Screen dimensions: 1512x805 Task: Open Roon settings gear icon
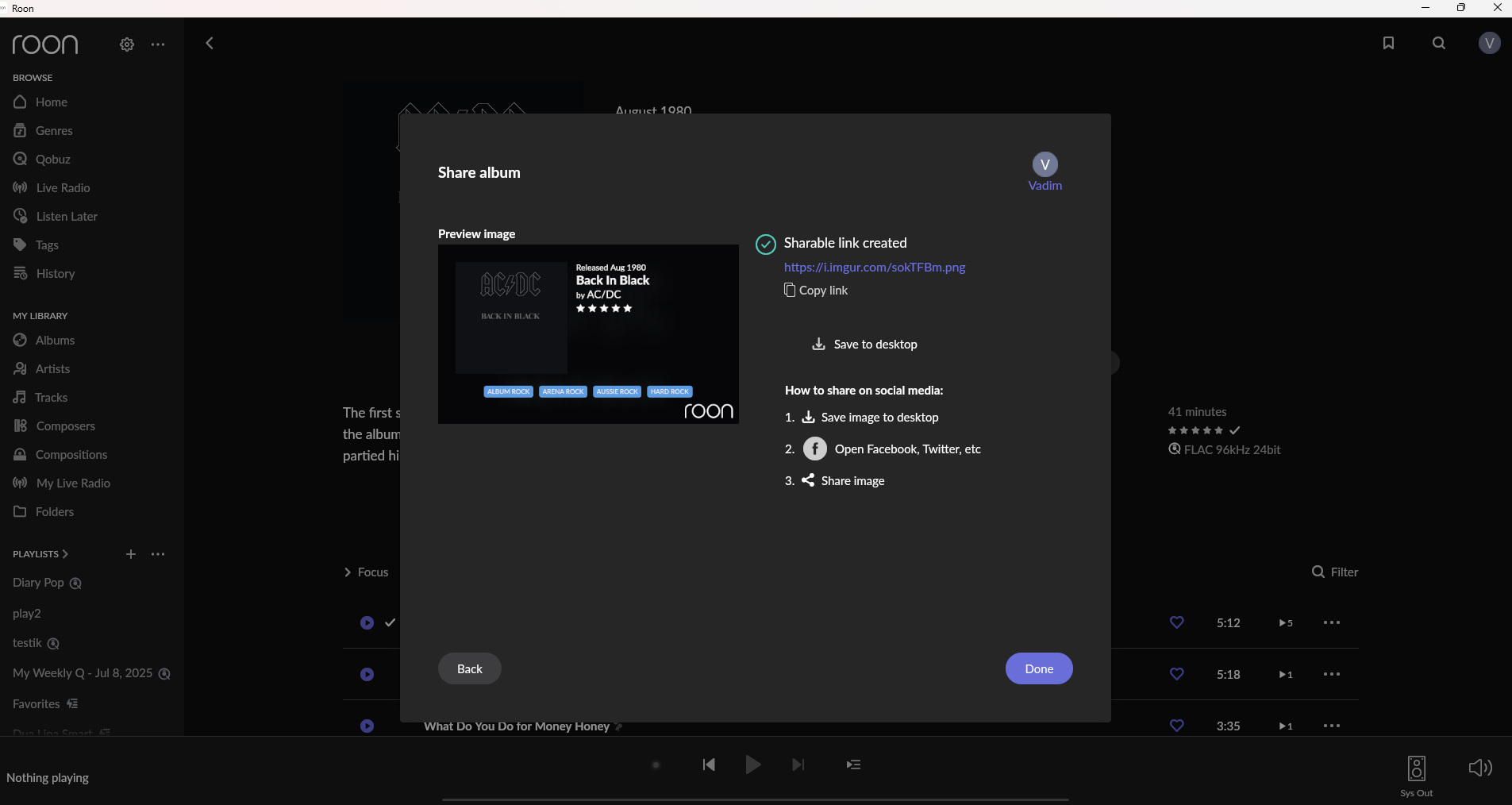127,44
